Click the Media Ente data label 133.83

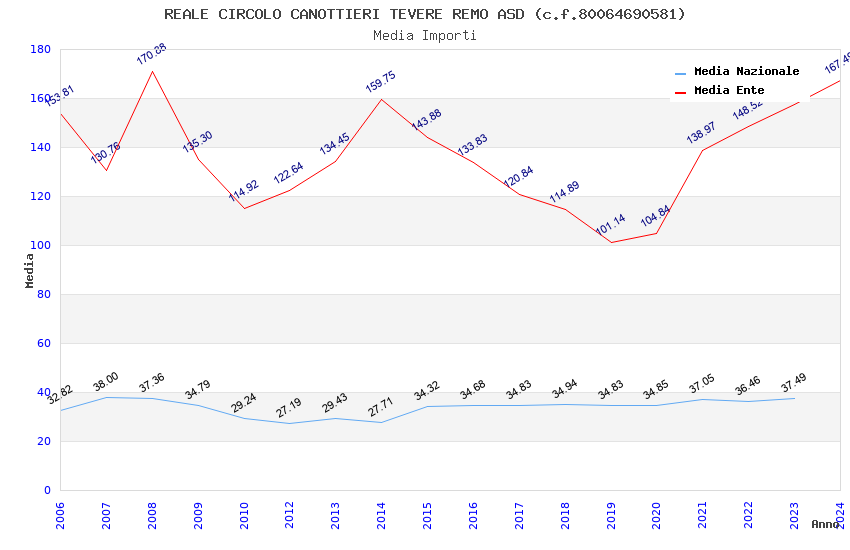[x=473, y=145]
